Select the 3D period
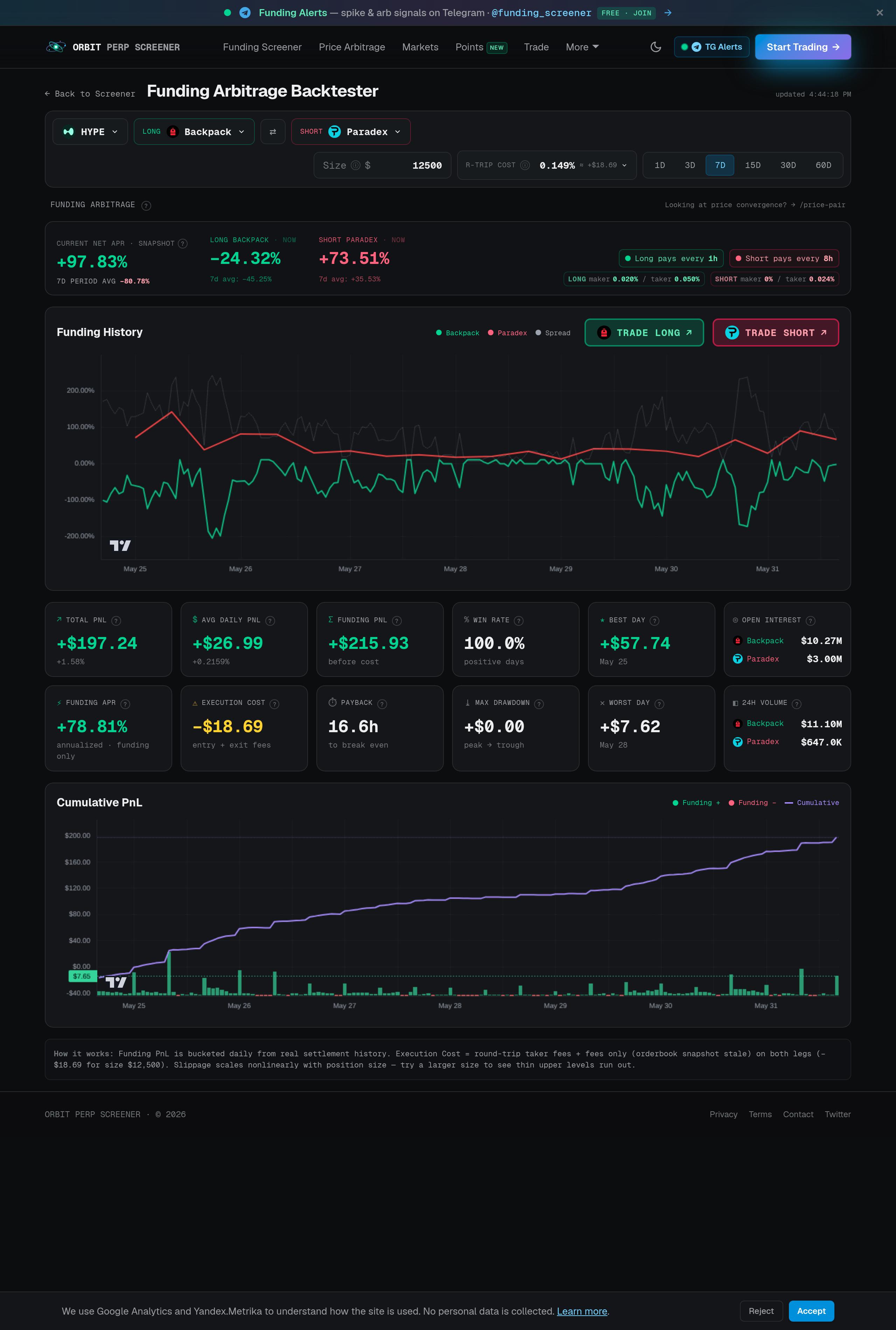Screen dimensions: 896x1330 click(690, 165)
